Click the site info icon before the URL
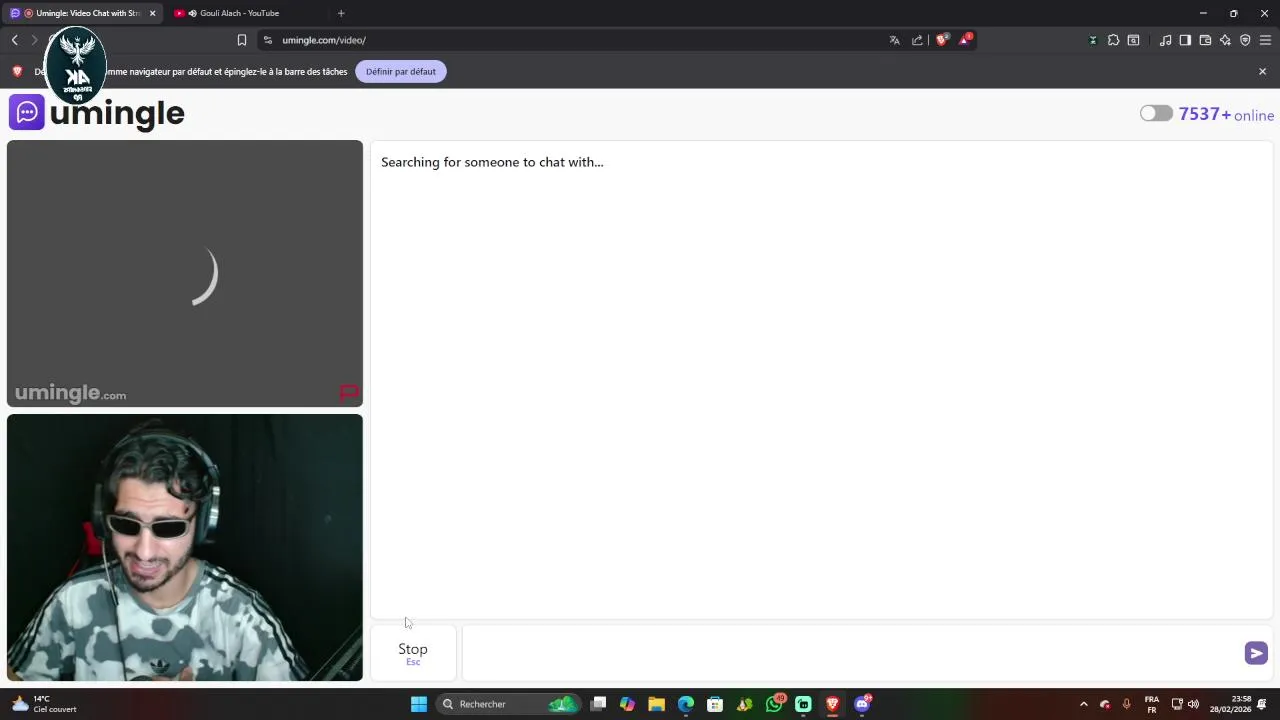 point(267,40)
